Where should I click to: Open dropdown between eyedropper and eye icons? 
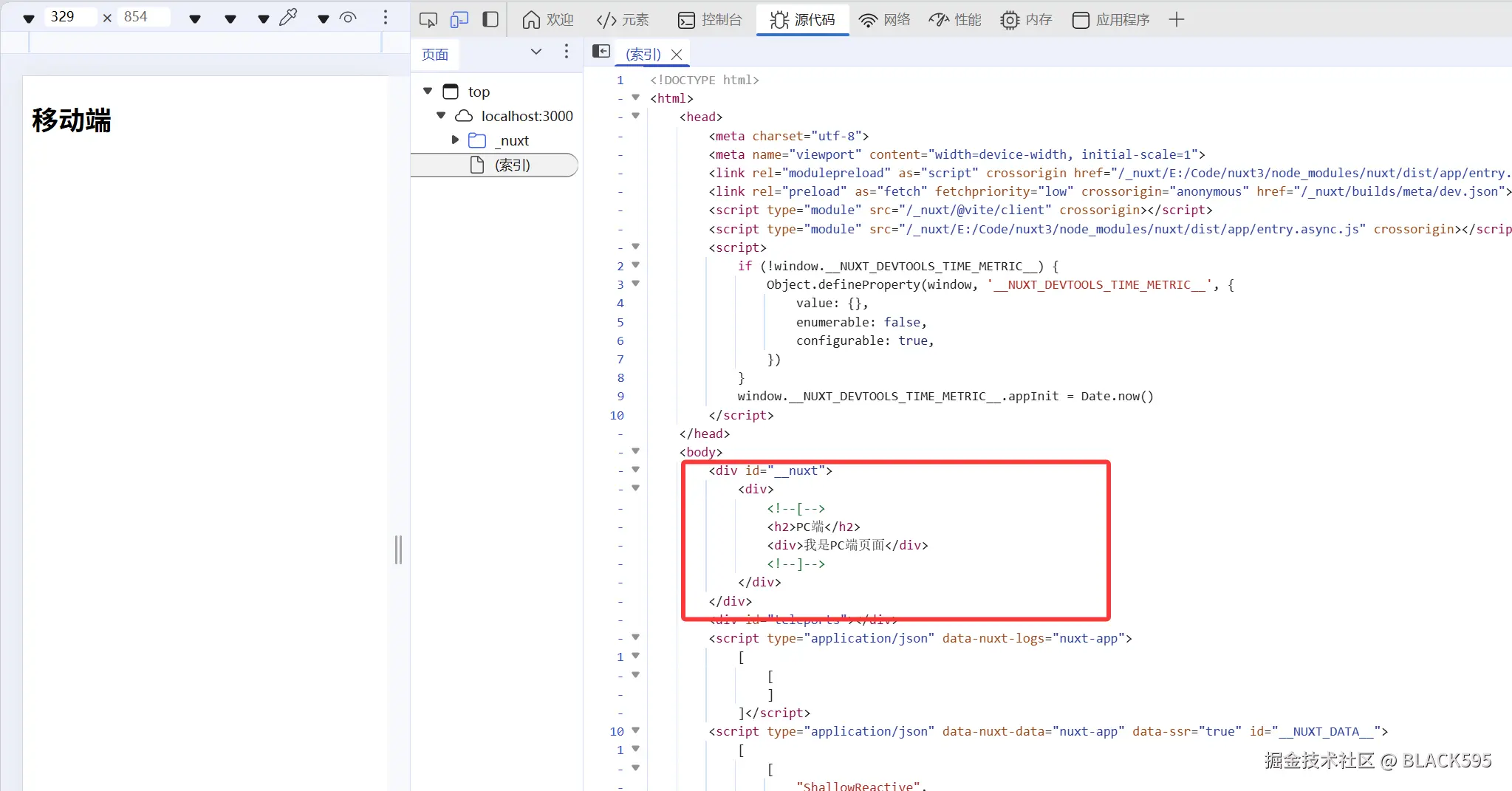click(x=324, y=18)
